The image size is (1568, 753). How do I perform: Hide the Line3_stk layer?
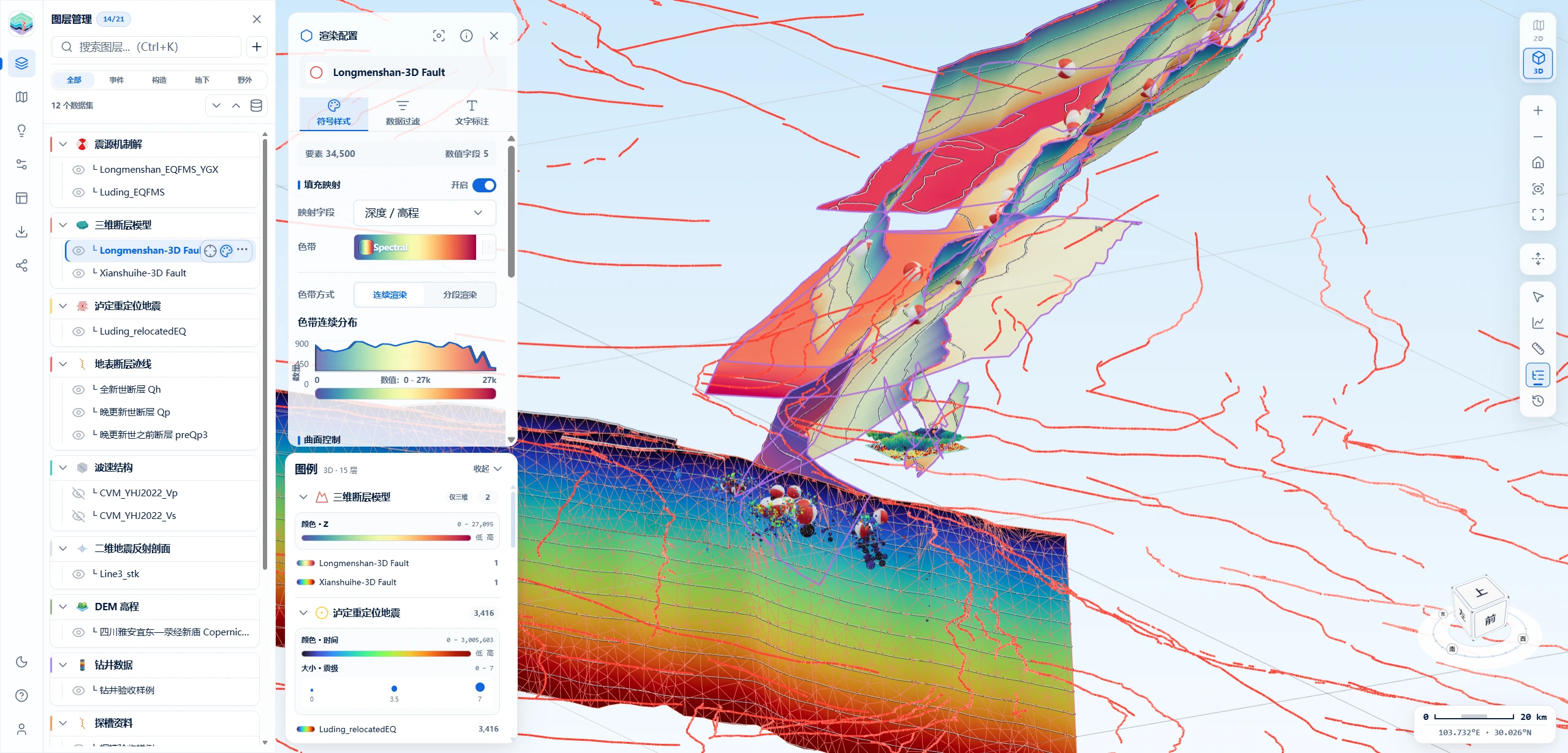(78, 574)
